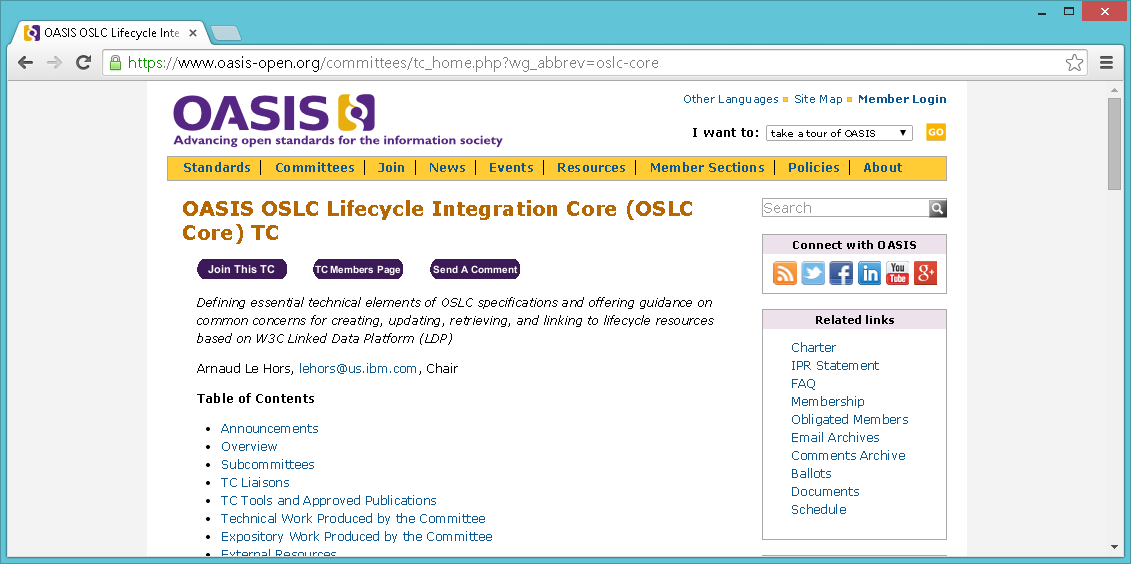Open the About menu item
This screenshot has width=1131, height=564.
883,167
